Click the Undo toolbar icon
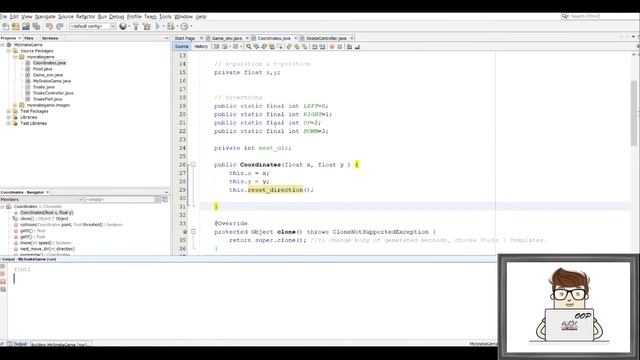Image resolution: width=640 pixels, height=360 pixels. tap(49, 26)
